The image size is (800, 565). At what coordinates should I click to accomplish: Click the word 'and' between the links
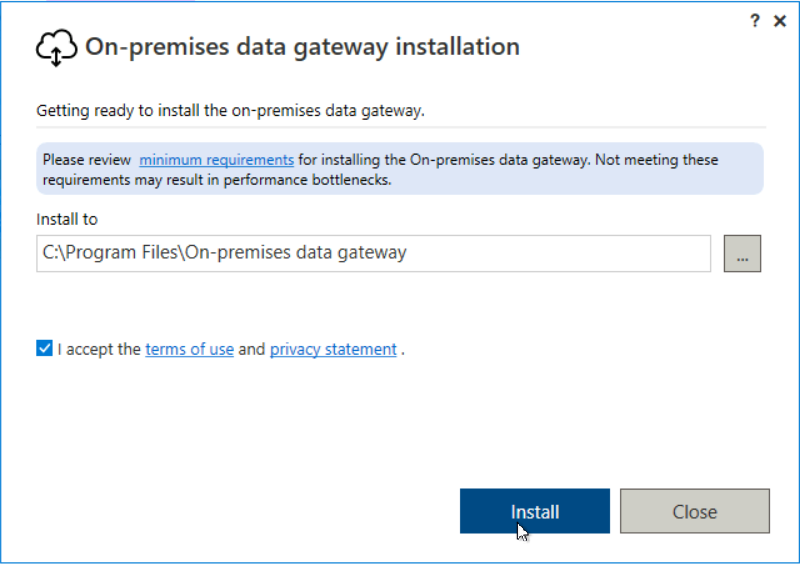tap(251, 349)
